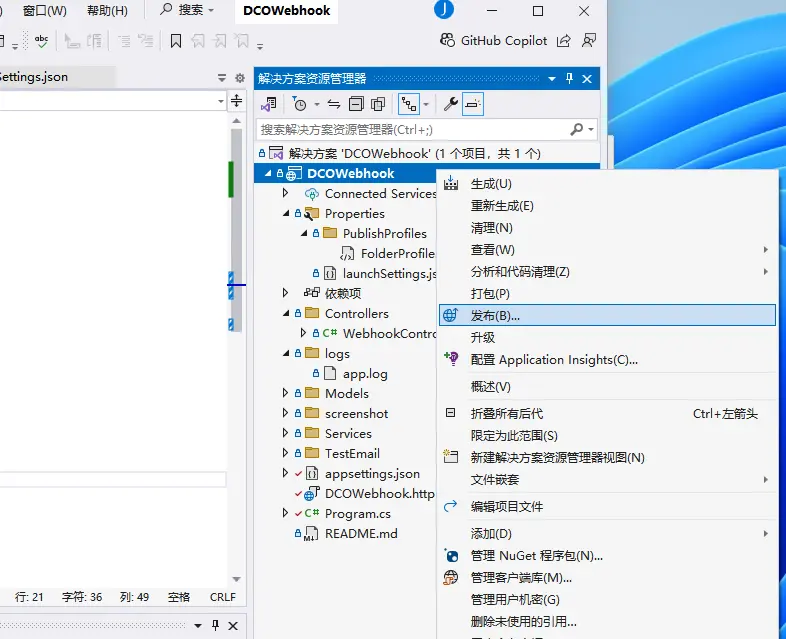Collapse the Controllers folder
This screenshot has width=786, height=639.
[x=286, y=313]
